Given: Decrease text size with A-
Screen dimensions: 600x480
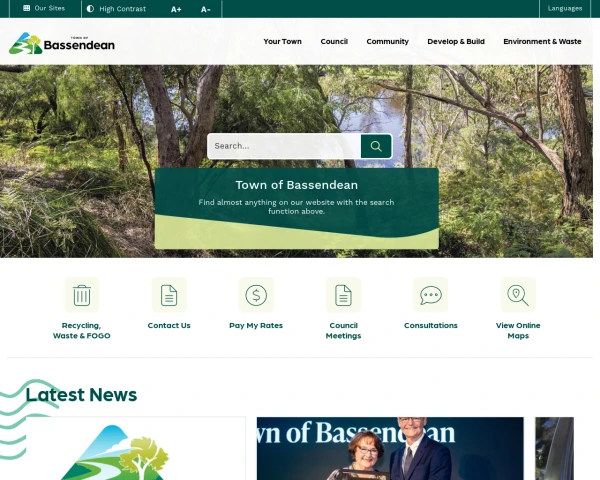Looking at the screenshot, I should [x=205, y=9].
